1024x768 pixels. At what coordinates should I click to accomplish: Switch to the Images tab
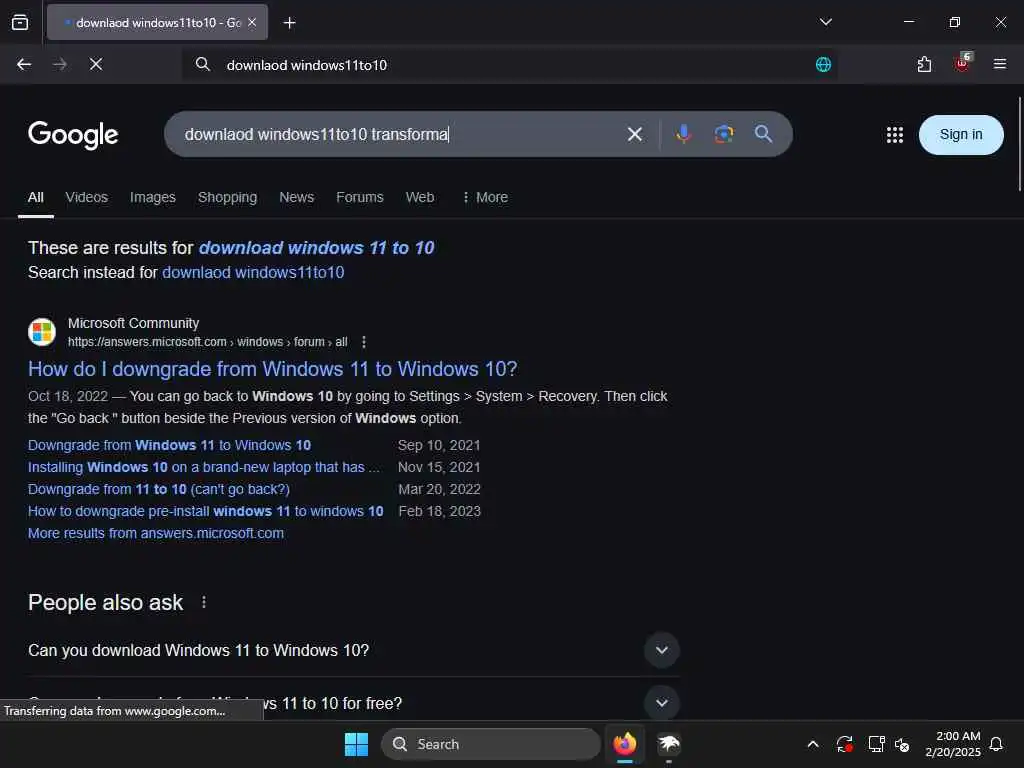click(x=153, y=197)
